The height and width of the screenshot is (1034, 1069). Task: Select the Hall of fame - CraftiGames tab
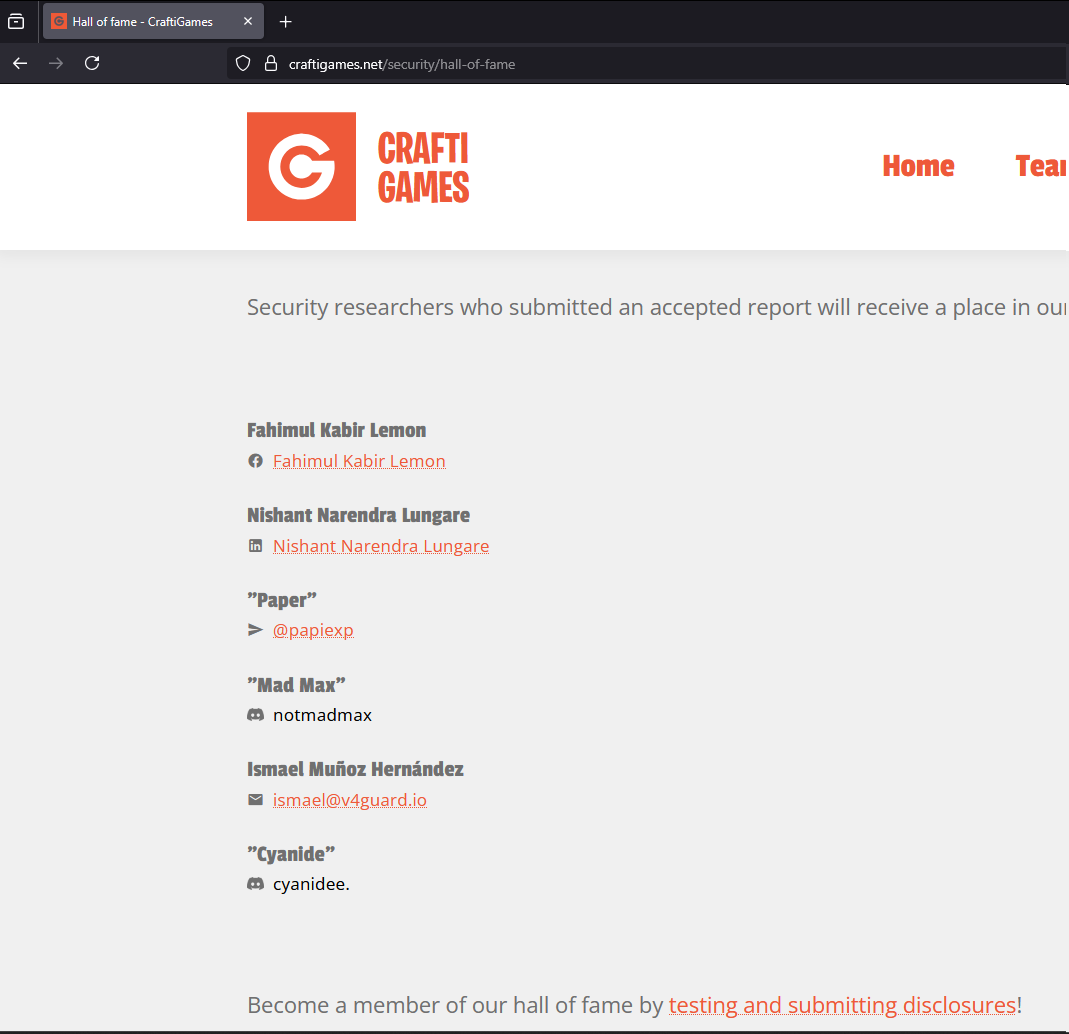tap(142, 21)
